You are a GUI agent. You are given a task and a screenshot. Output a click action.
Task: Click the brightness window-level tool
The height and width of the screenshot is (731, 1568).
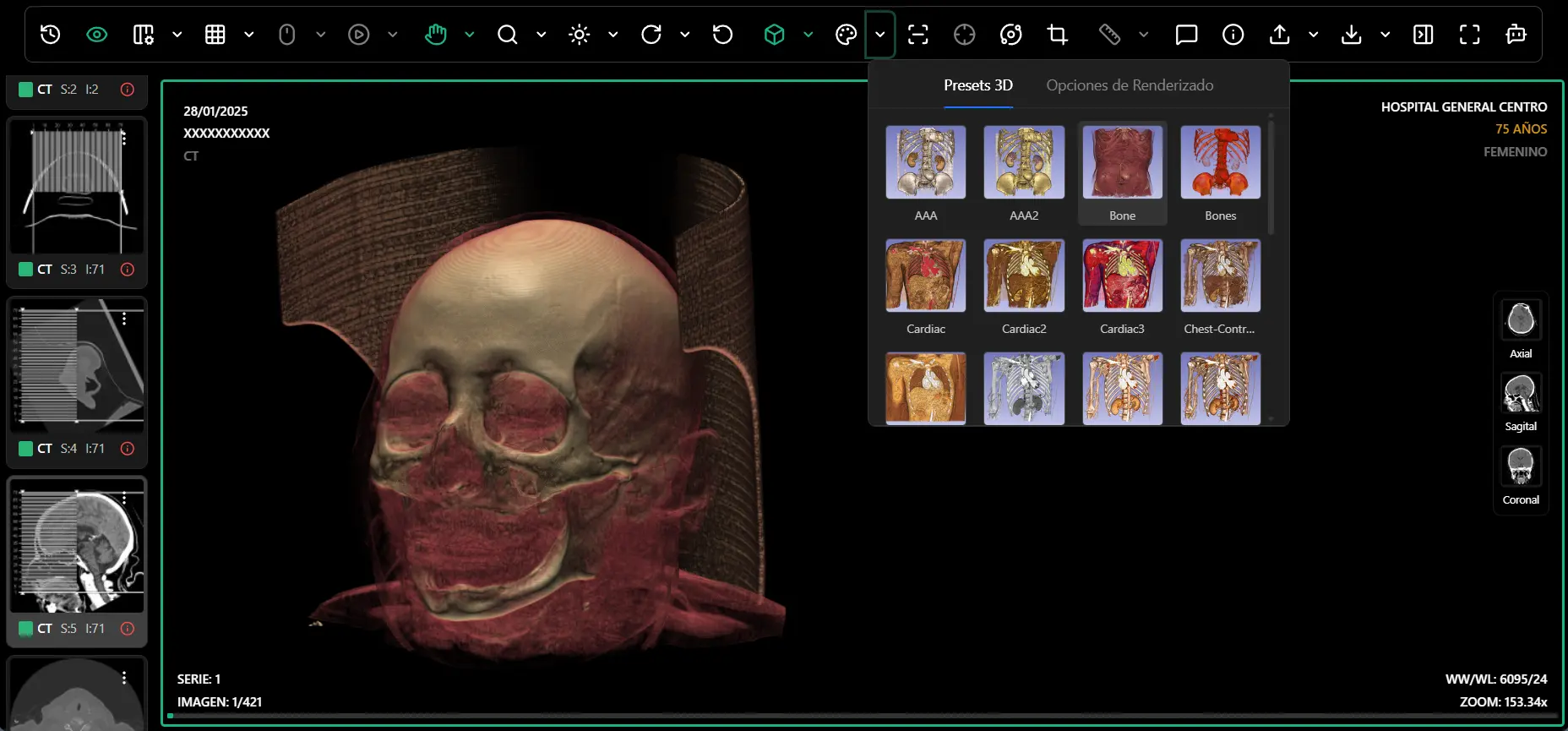[580, 35]
